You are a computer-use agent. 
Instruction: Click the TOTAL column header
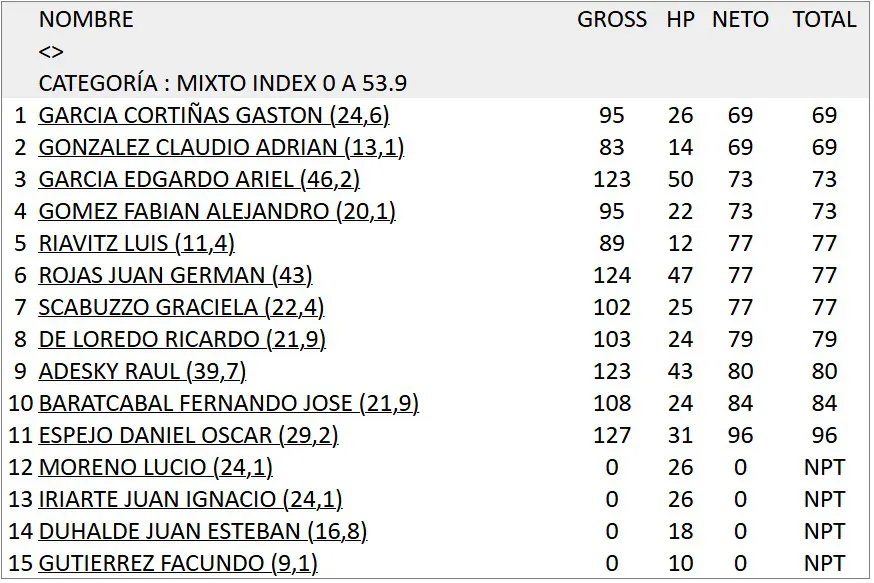[824, 20]
